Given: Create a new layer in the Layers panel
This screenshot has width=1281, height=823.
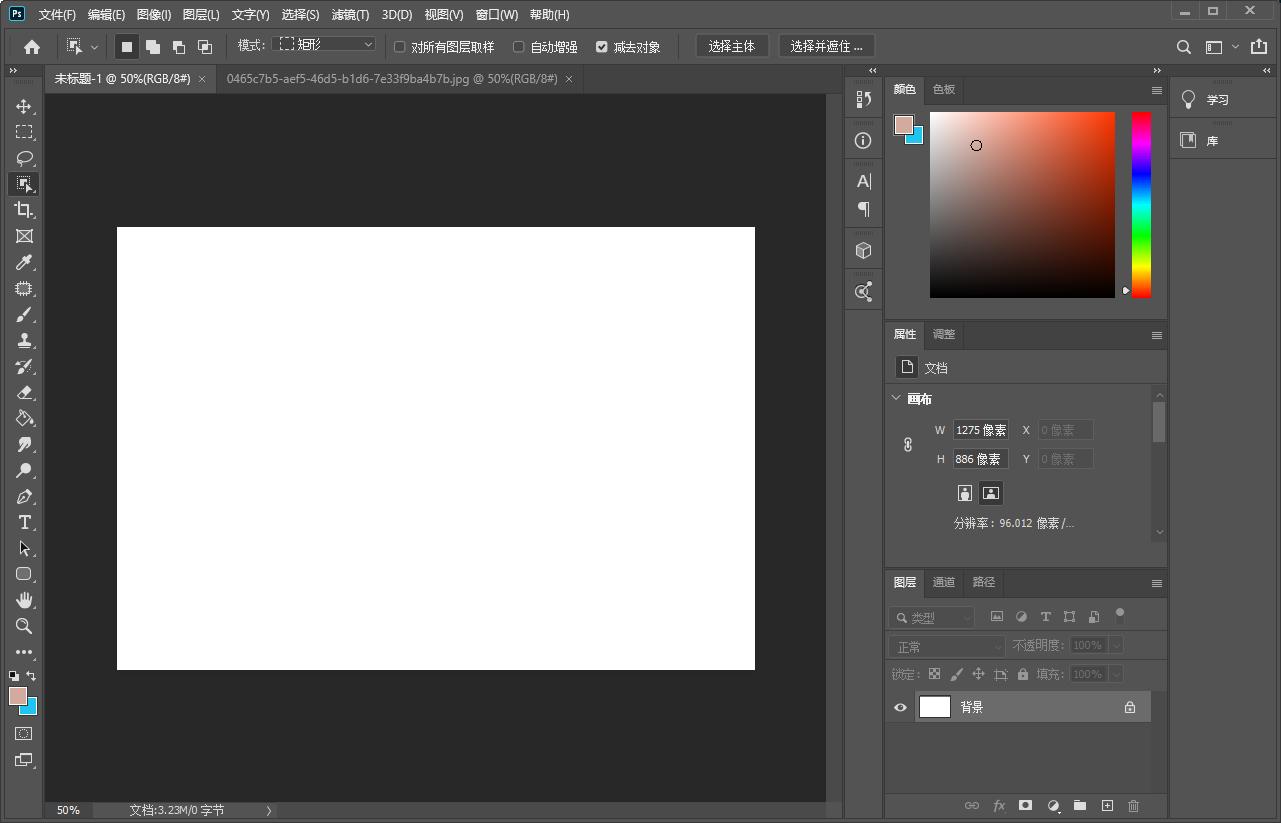Looking at the screenshot, I should pyautogui.click(x=1107, y=805).
